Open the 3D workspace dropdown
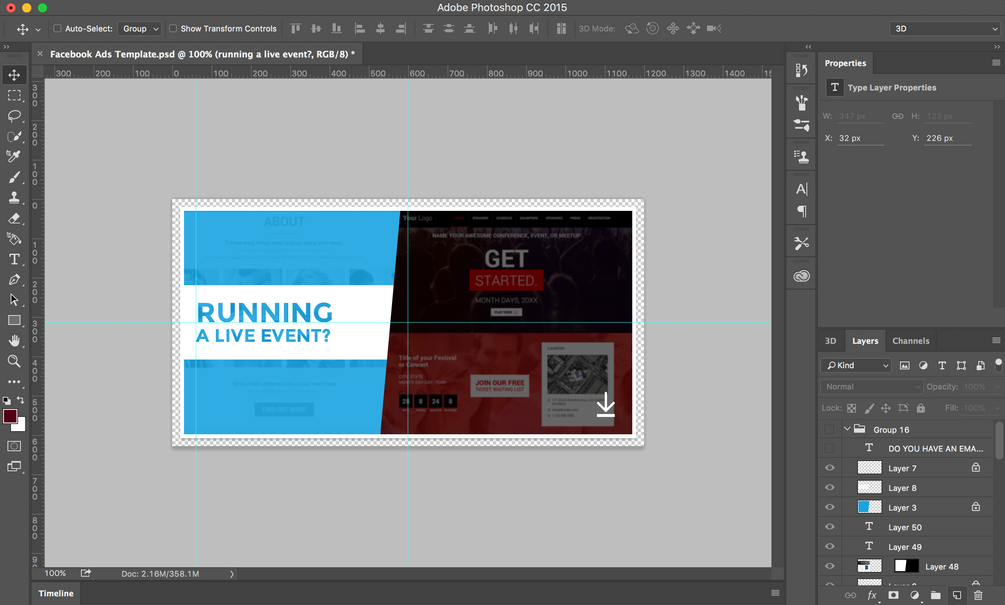Image resolution: width=1005 pixels, height=605 pixels. pos(946,28)
